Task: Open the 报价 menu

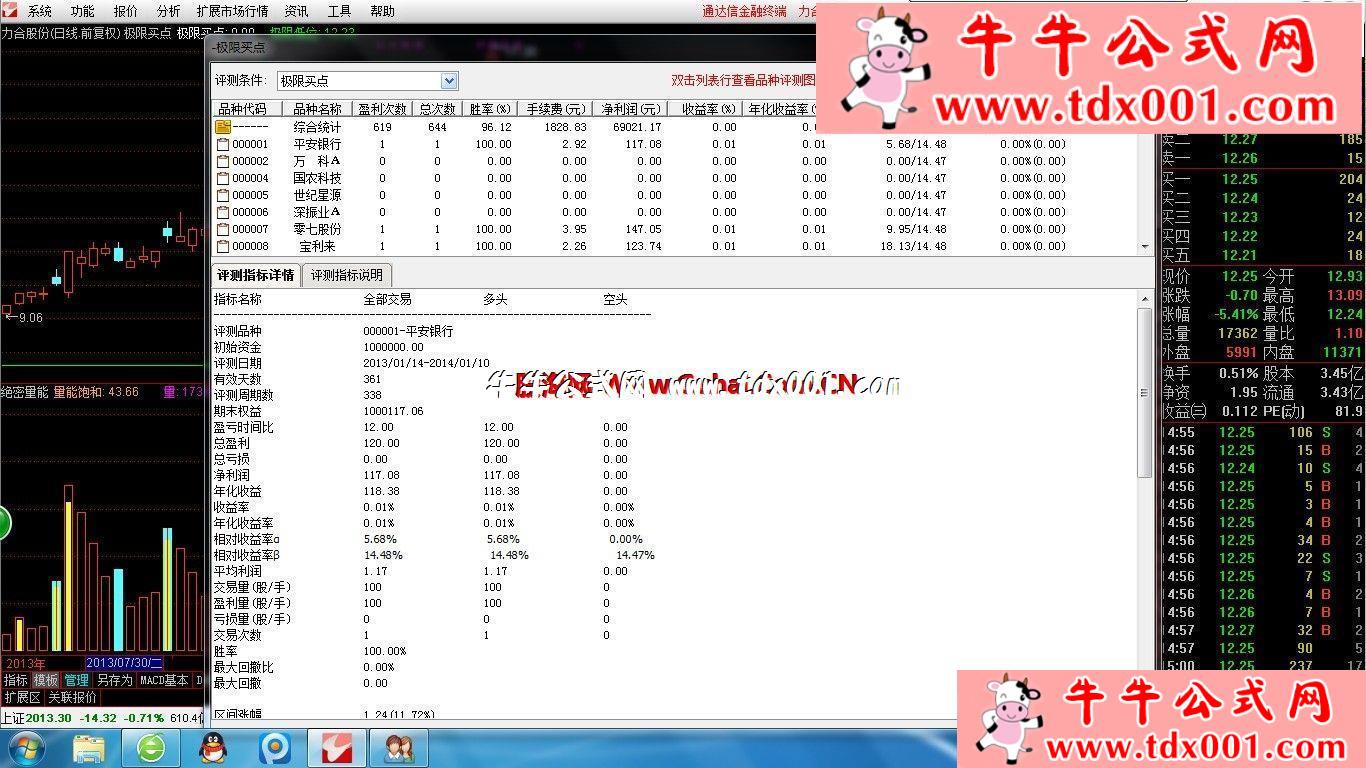Action: [x=126, y=11]
